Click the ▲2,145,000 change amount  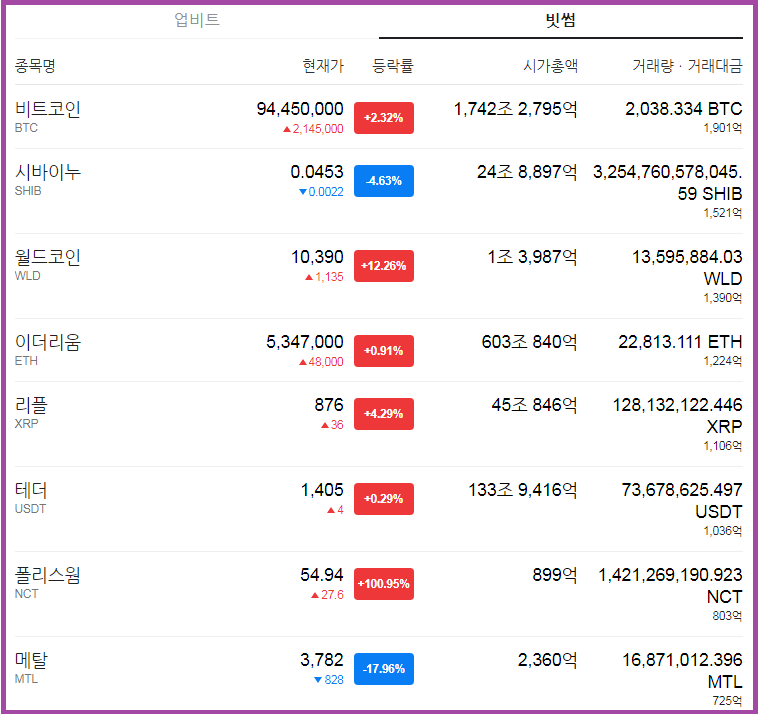313,129
